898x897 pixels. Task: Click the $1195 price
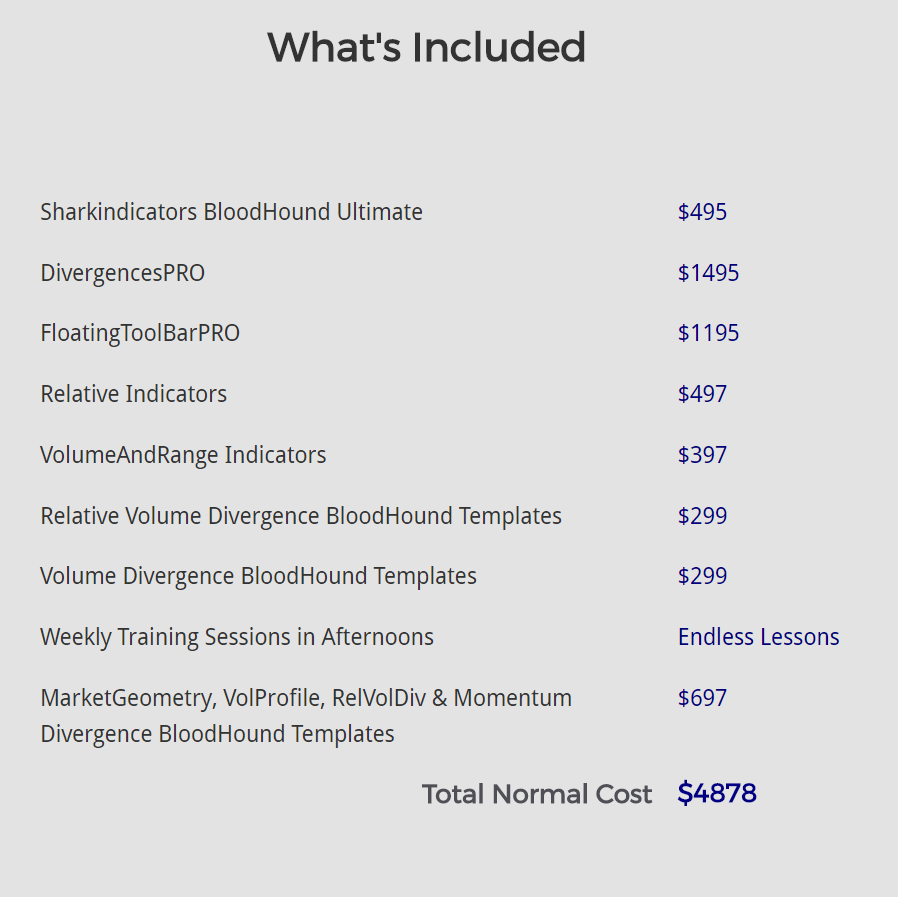708,333
